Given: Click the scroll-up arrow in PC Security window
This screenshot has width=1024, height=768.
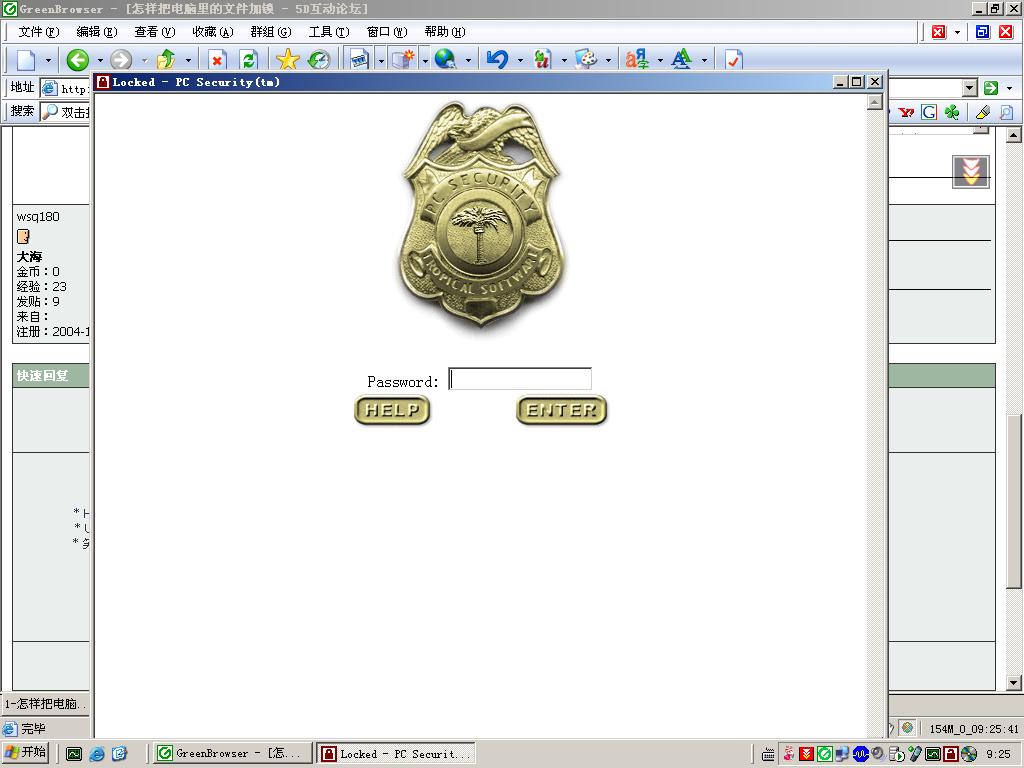Looking at the screenshot, I should [875, 103].
